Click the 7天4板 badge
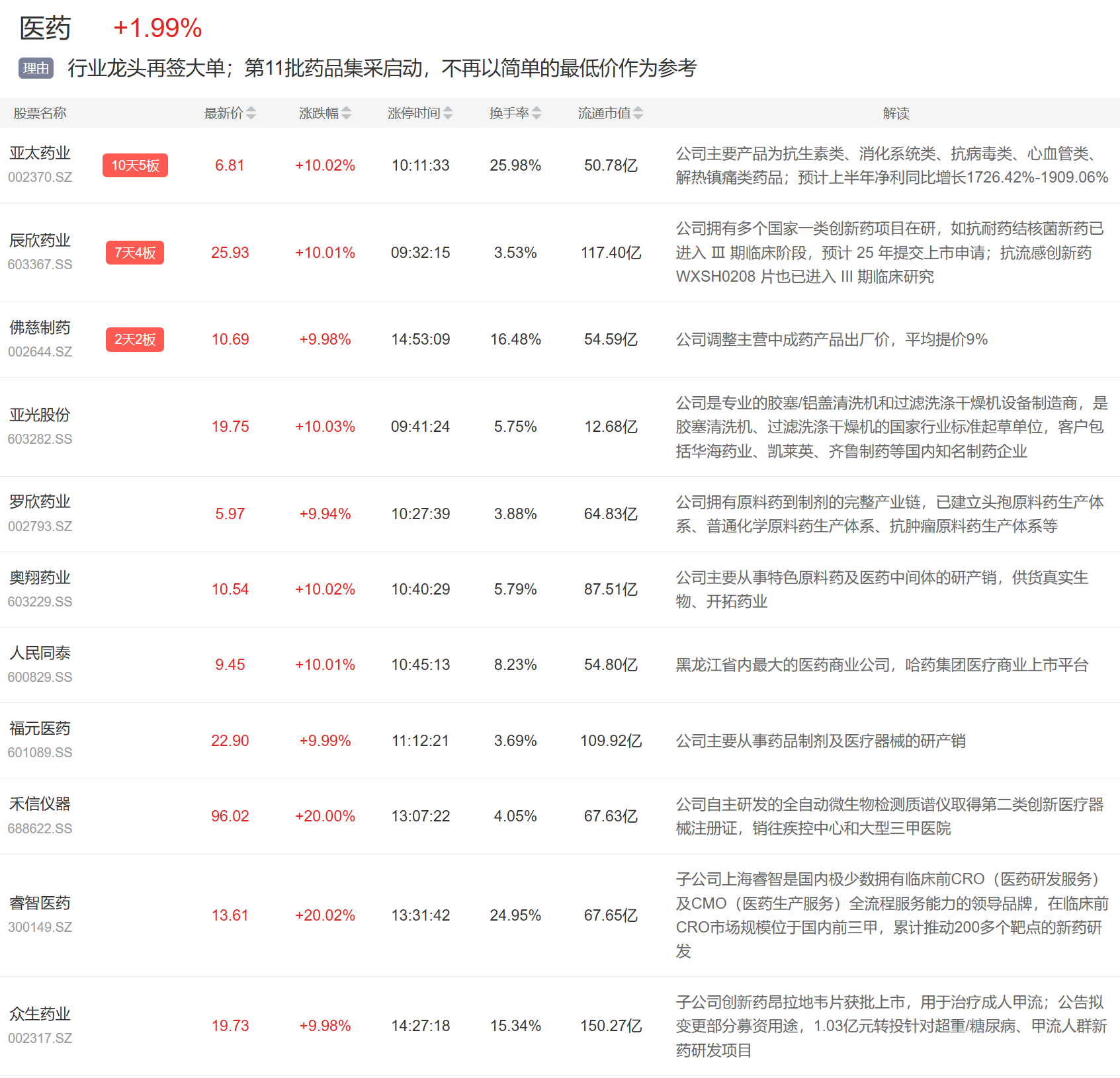The image size is (1120, 1078). click(x=135, y=253)
